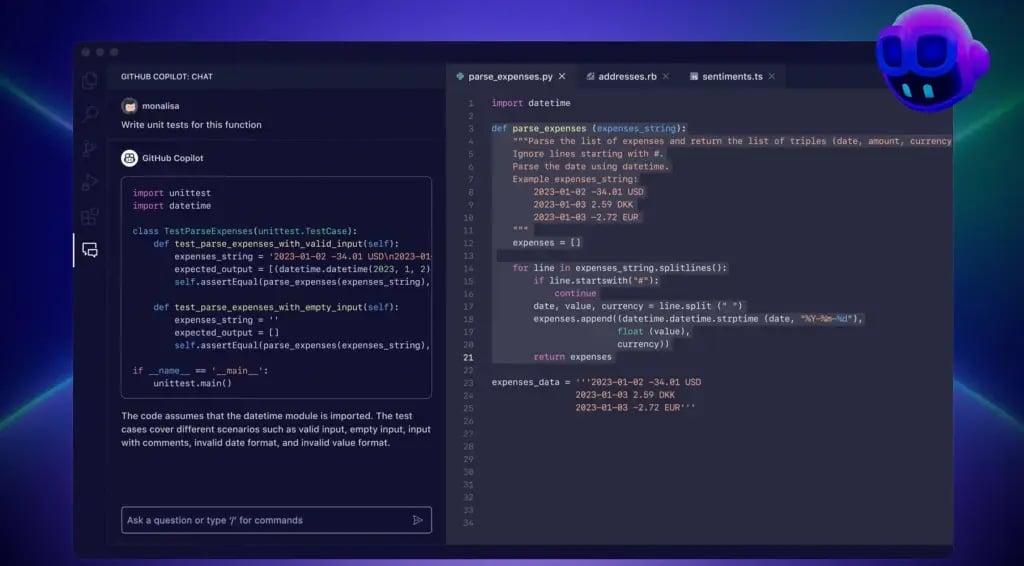
Task: Close the sentiments.ts tab
Action: (771, 76)
